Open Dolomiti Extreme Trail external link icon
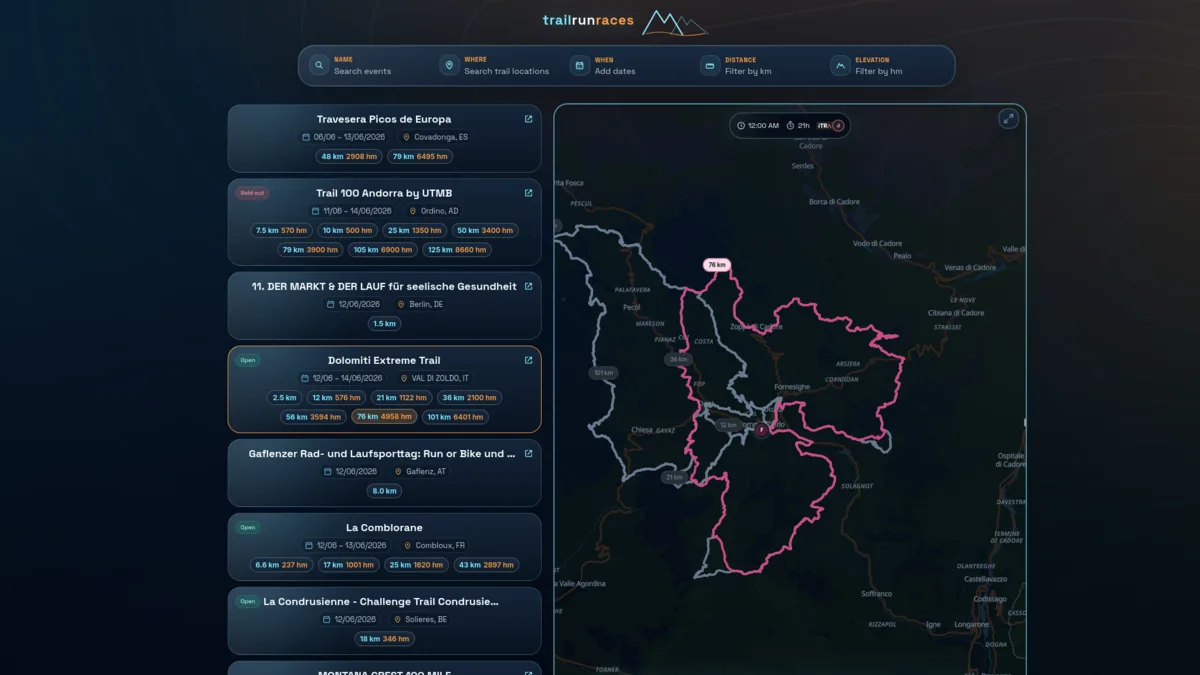This screenshot has width=1200, height=675. click(x=528, y=360)
